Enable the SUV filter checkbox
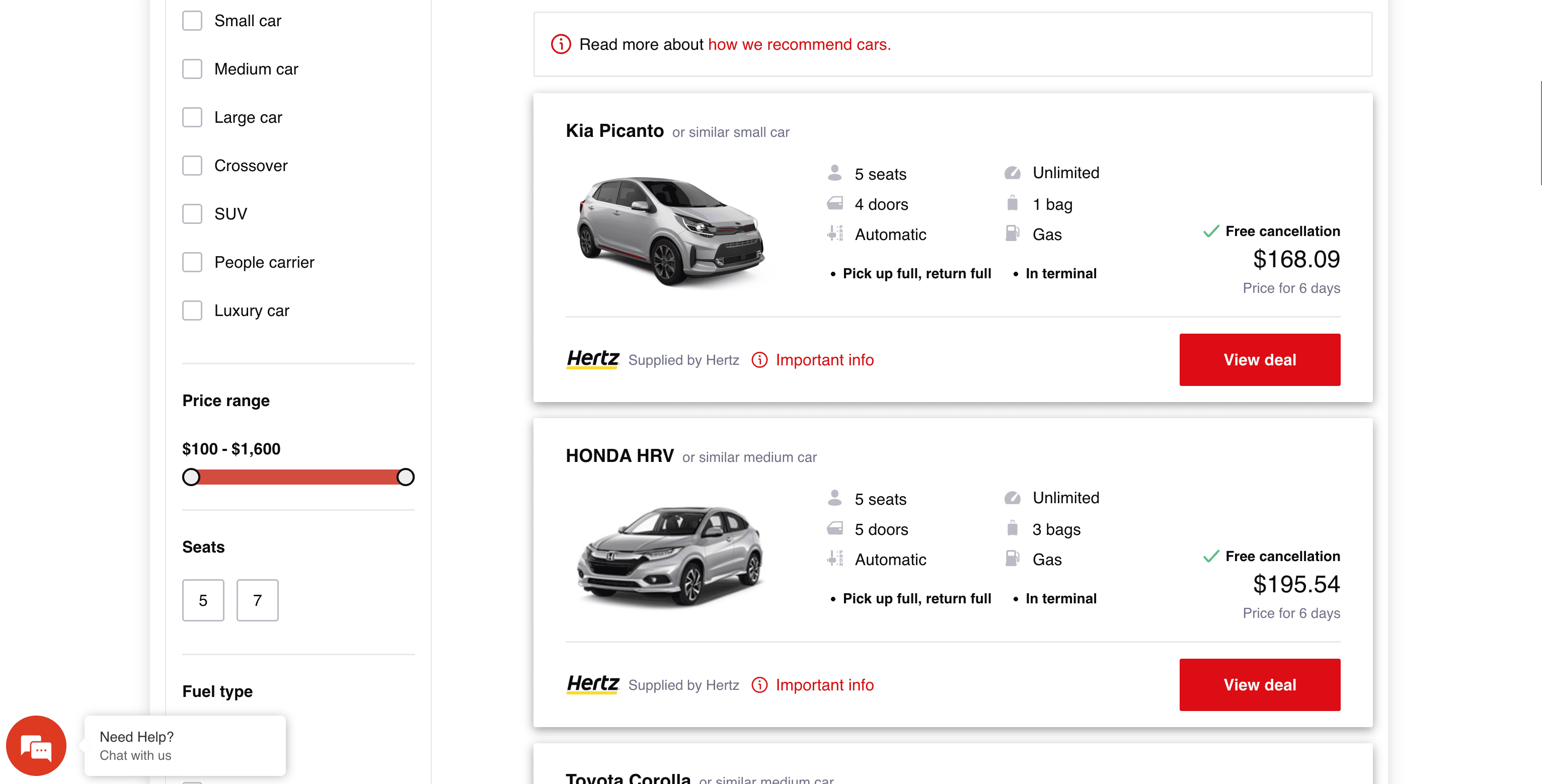Viewport: 1542px width, 784px height. click(x=192, y=214)
